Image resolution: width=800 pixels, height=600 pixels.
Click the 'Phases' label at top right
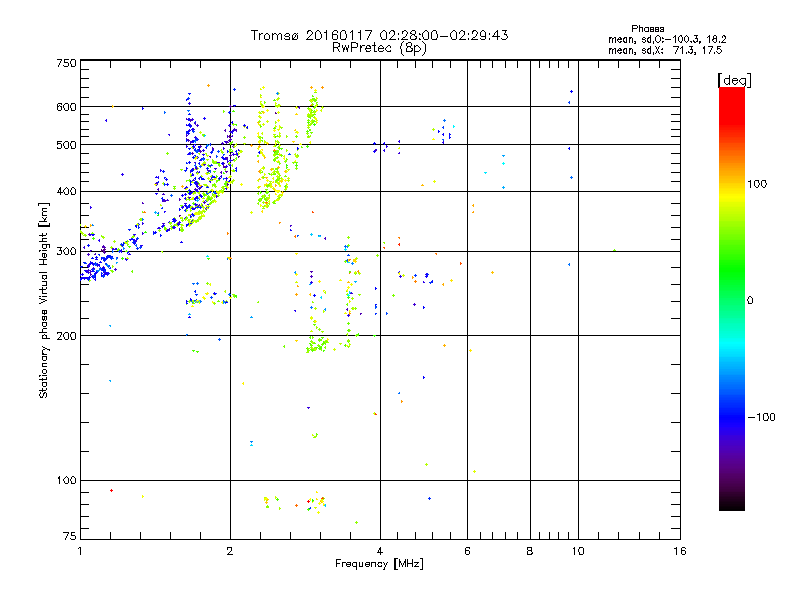(647, 29)
